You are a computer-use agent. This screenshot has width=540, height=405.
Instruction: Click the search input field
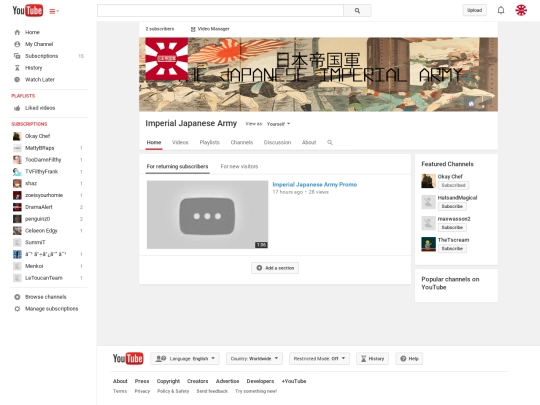pyautogui.click(x=220, y=11)
